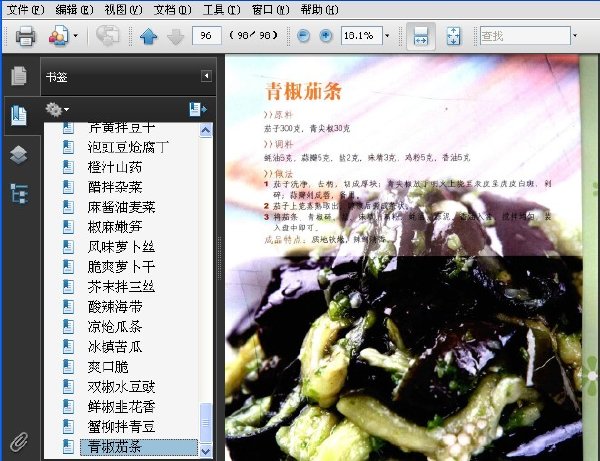This screenshot has width=600, height=461.
Task: Click the zoom in plus button
Action: [x=326, y=36]
